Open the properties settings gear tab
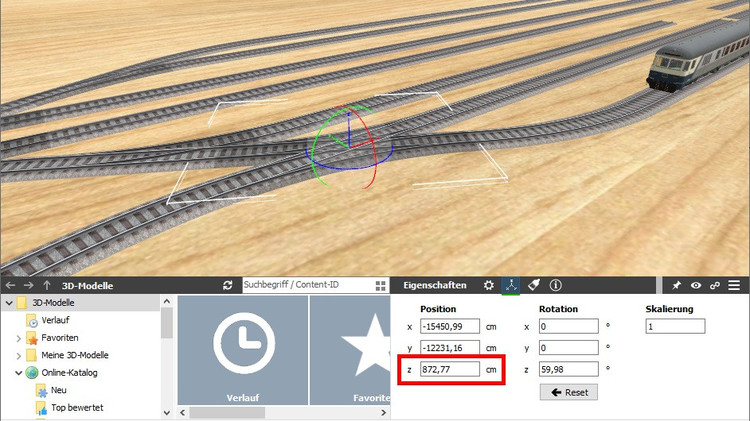Screen dimensions: 750x421 click(488, 285)
